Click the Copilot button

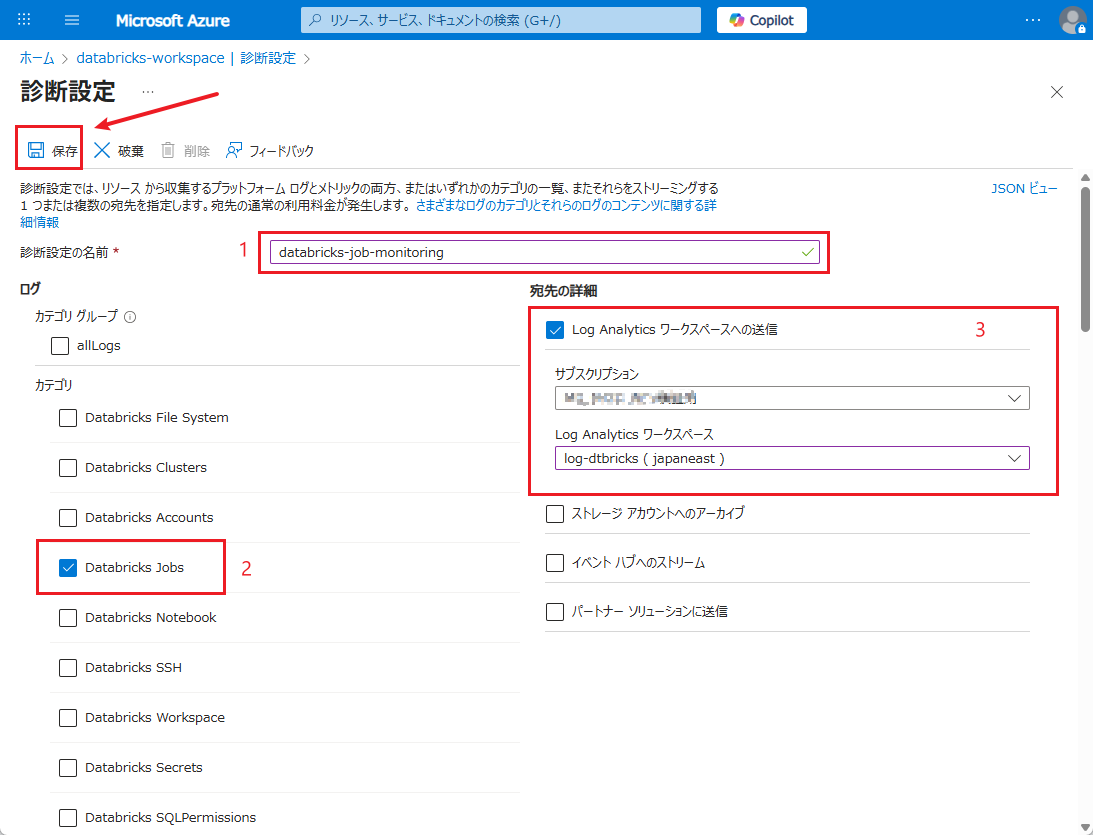(x=762, y=20)
